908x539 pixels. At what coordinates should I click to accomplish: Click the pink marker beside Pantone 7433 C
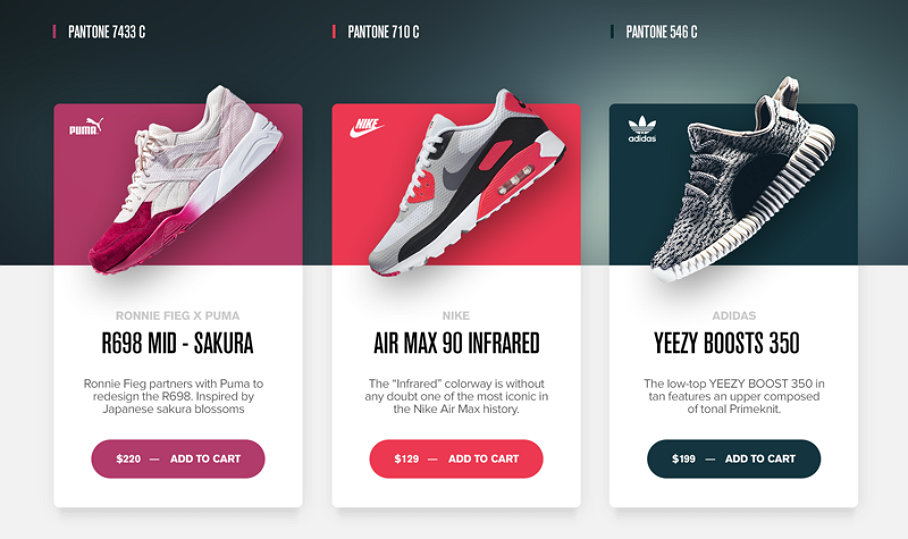[54, 32]
